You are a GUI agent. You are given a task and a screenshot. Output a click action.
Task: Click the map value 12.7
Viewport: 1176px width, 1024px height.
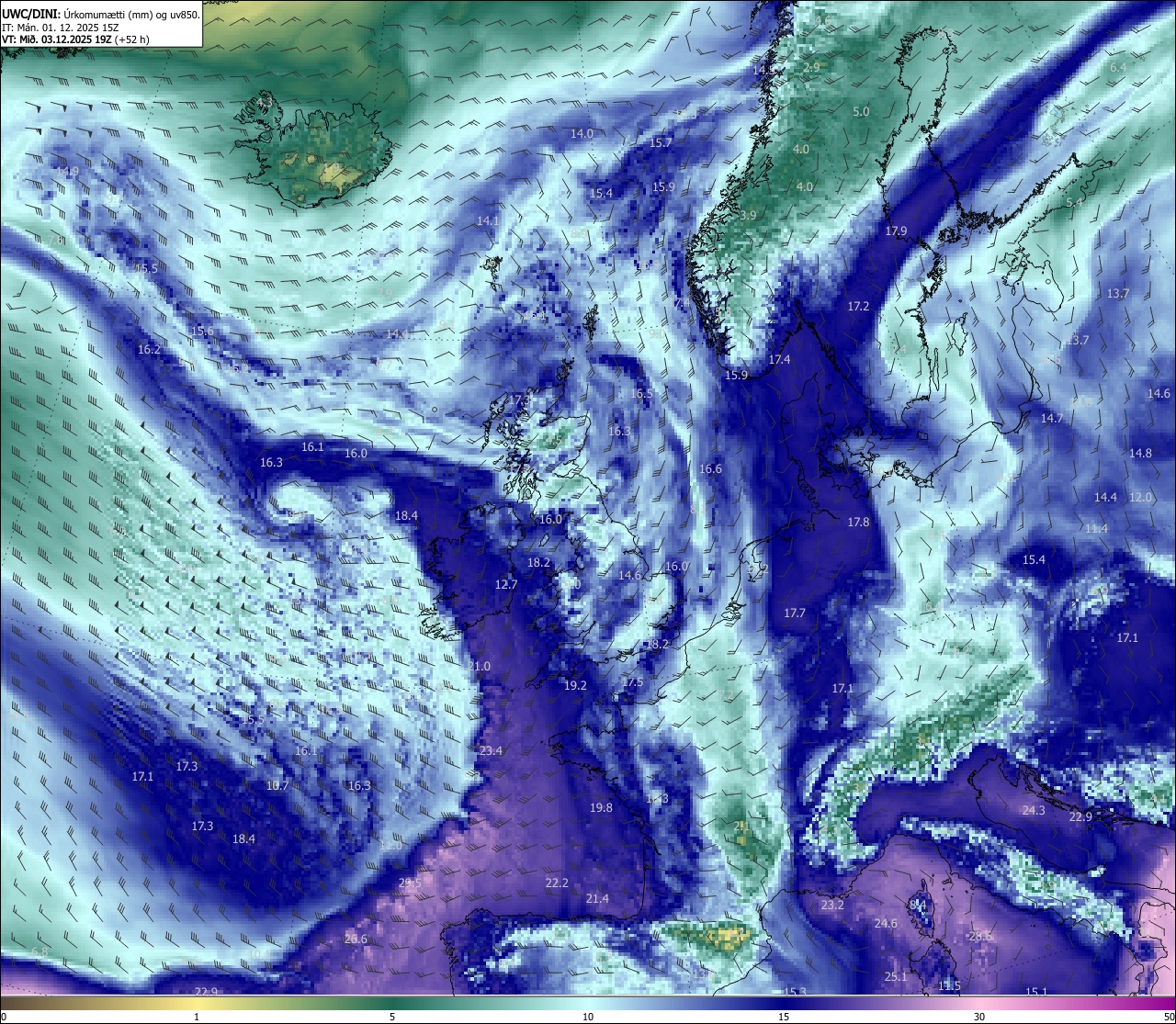506,584
